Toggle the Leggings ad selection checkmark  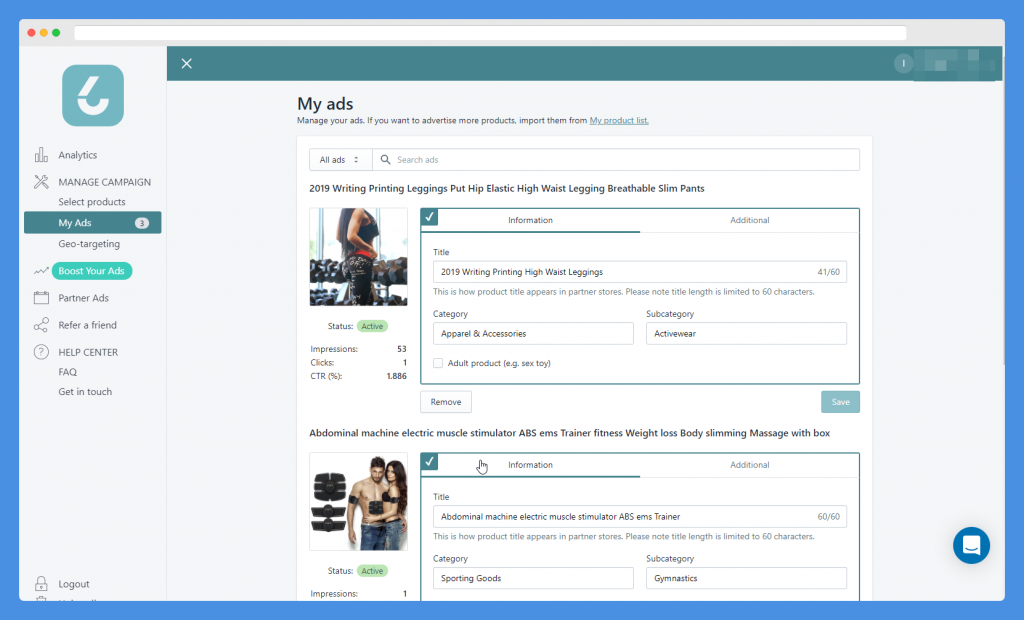tap(429, 217)
